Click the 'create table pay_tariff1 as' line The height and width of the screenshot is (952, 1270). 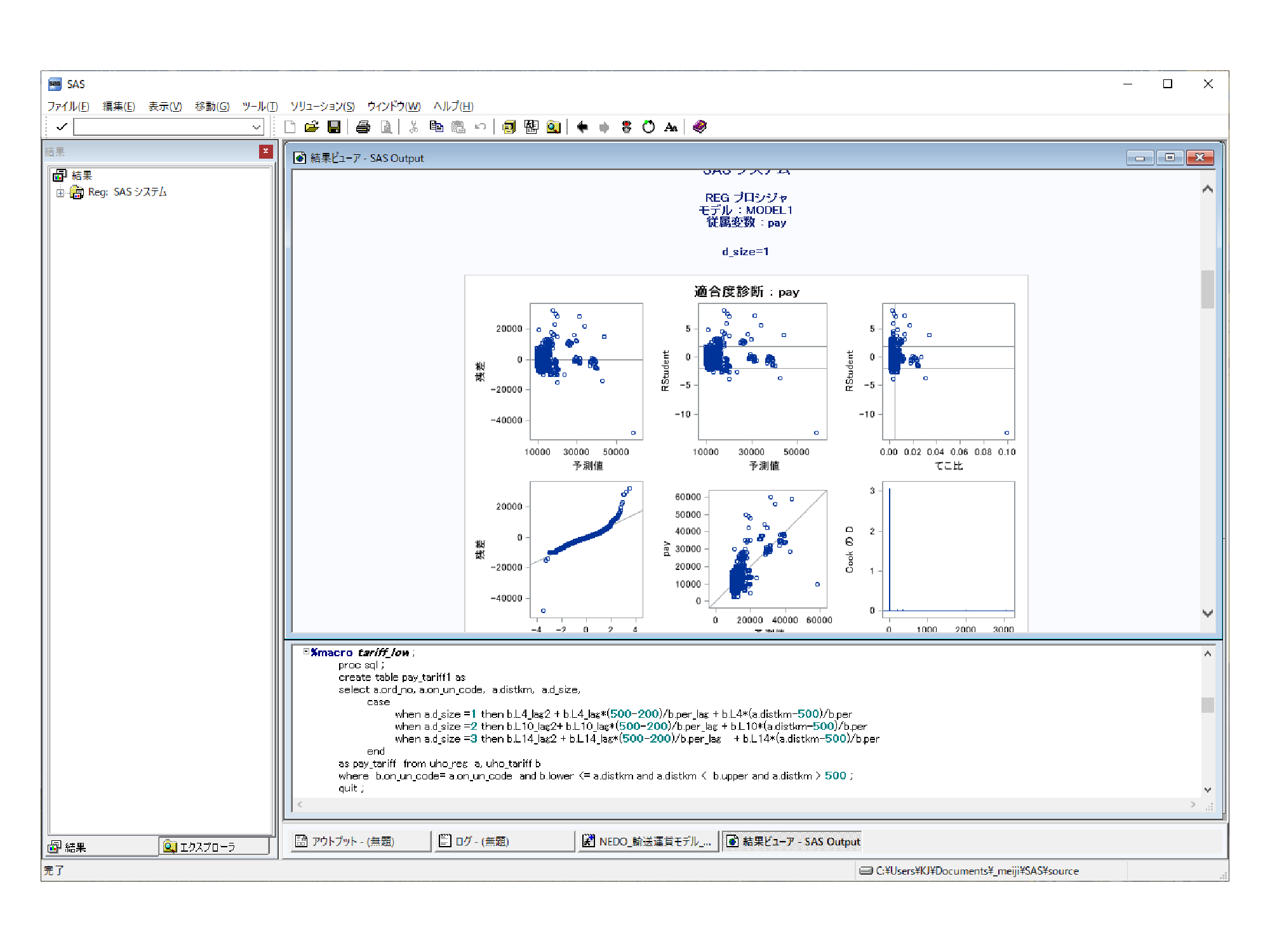402,677
